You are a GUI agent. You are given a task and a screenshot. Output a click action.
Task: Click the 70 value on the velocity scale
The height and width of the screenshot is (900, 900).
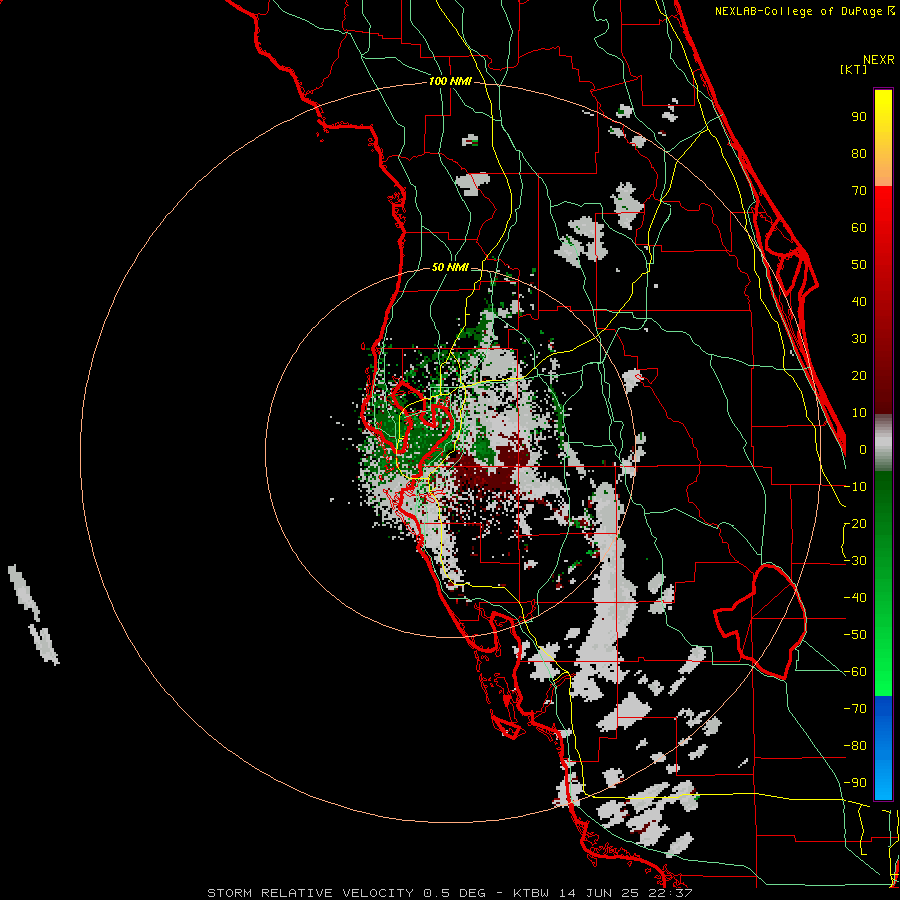pos(859,191)
